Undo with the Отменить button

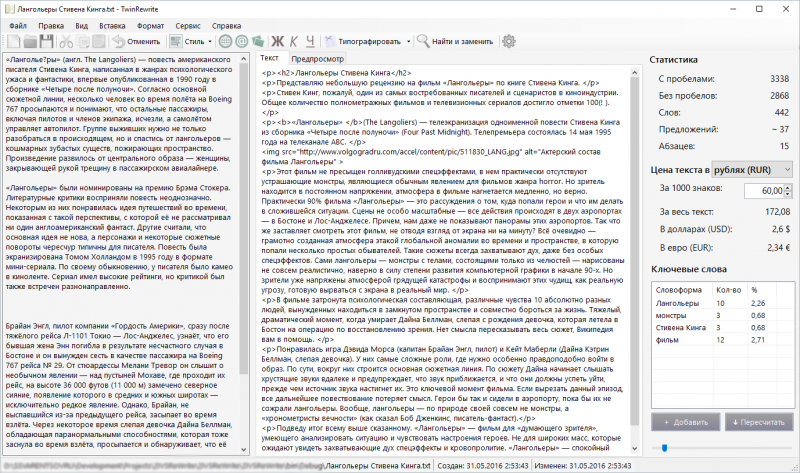pos(137,41)
